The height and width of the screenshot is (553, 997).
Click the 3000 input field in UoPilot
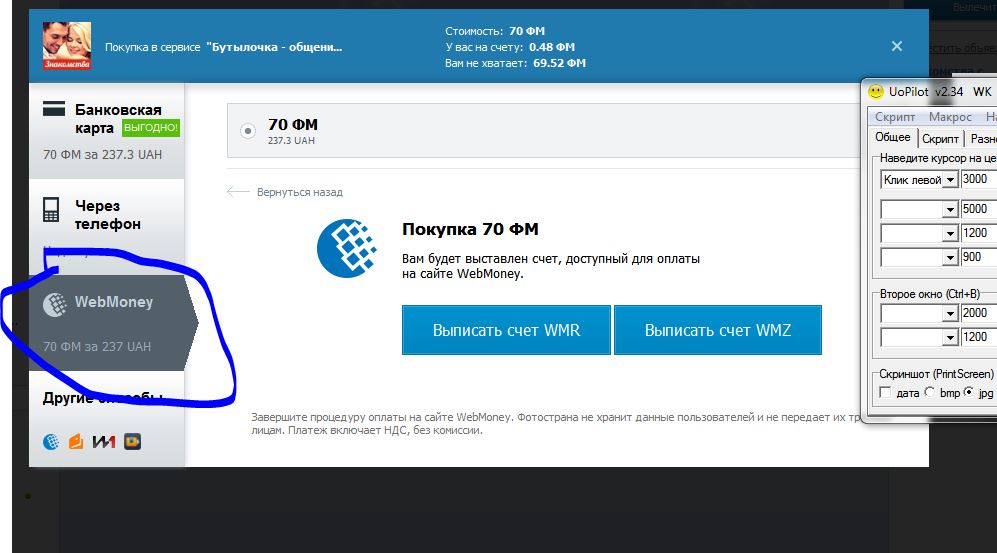(x=979, y=179)
